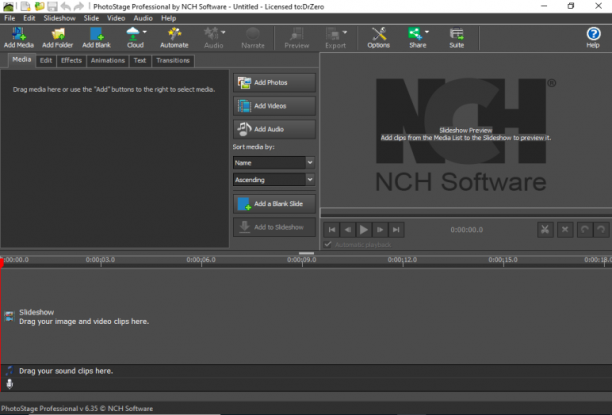Open the Cloud upload tool
The width and height of the screenshot is (612, 415).
(135, 38)
